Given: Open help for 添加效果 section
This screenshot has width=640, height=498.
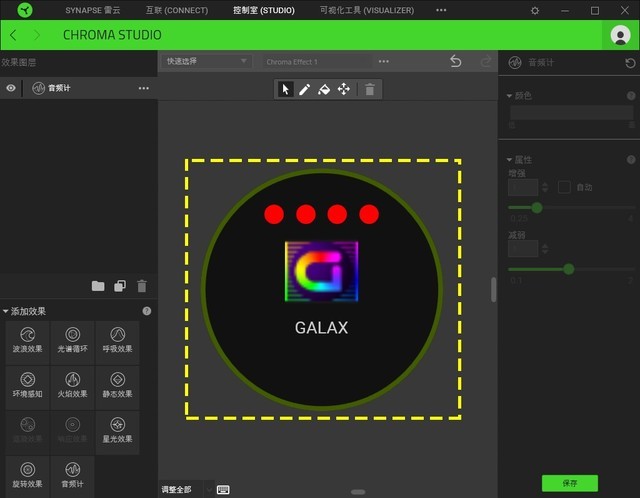Looking at the screenshot, I should (147, 311).
